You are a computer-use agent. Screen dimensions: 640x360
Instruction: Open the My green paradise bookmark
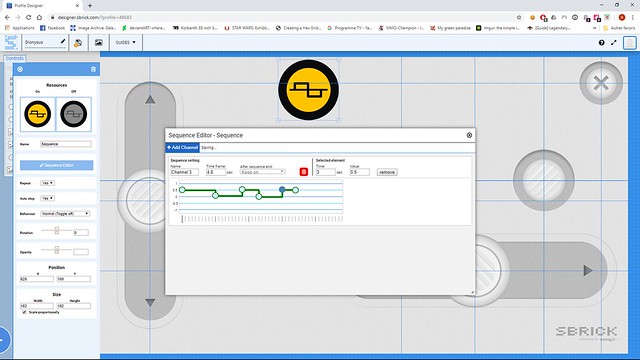450,28
